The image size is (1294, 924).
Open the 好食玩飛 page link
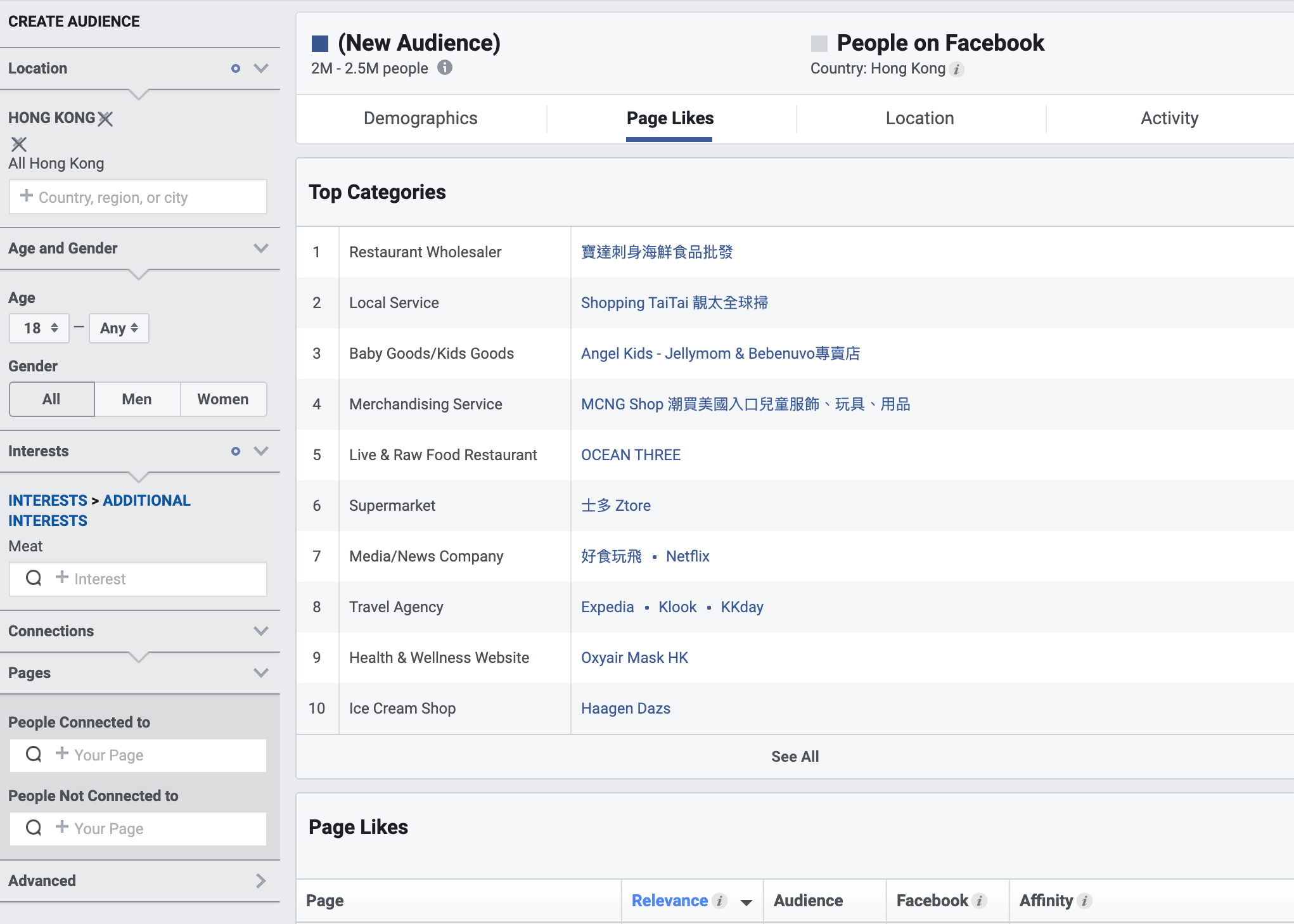pyautogui.click(x=612, y=556)
